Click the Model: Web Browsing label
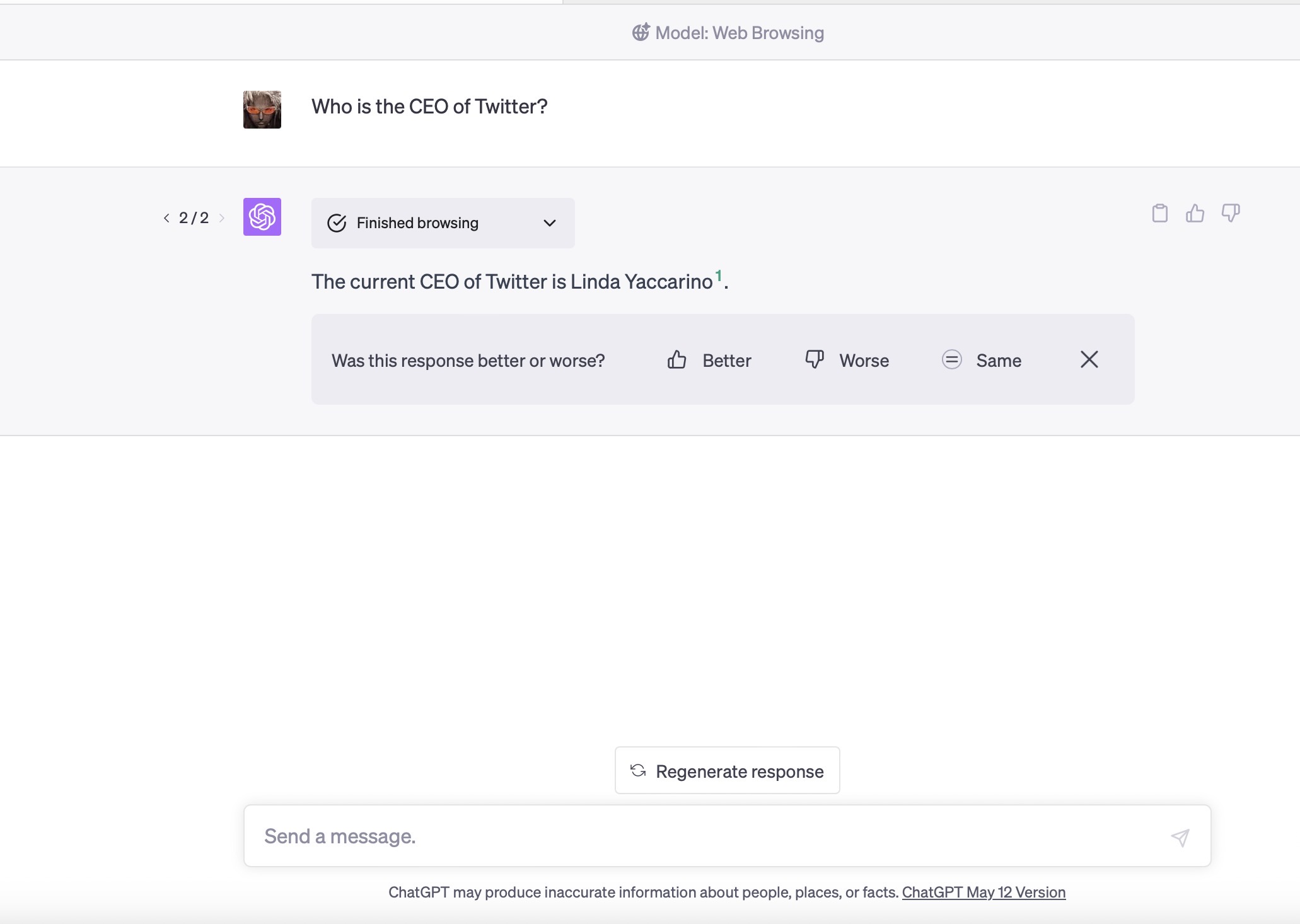 coord(739,33)
